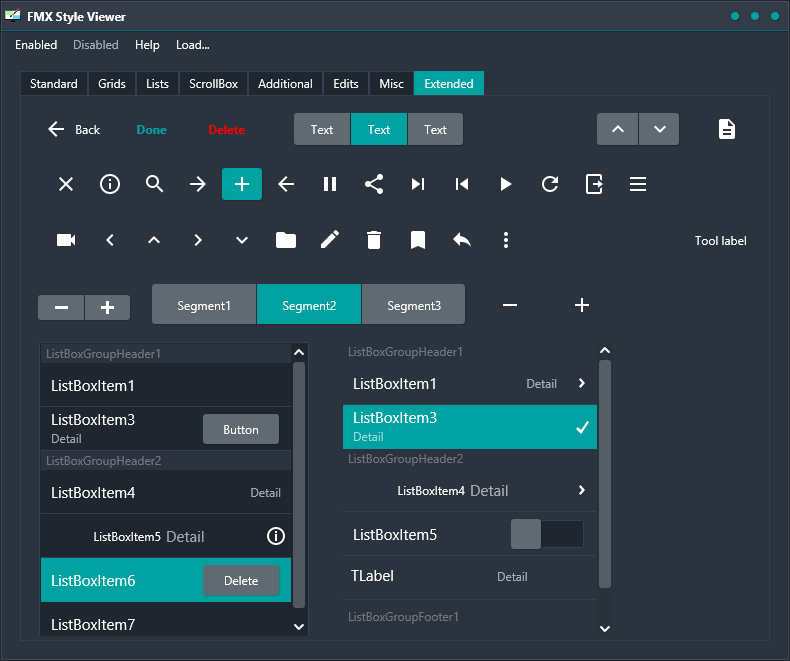
Task: Click the up chevron in gray stepper
Action: point(618,129)
